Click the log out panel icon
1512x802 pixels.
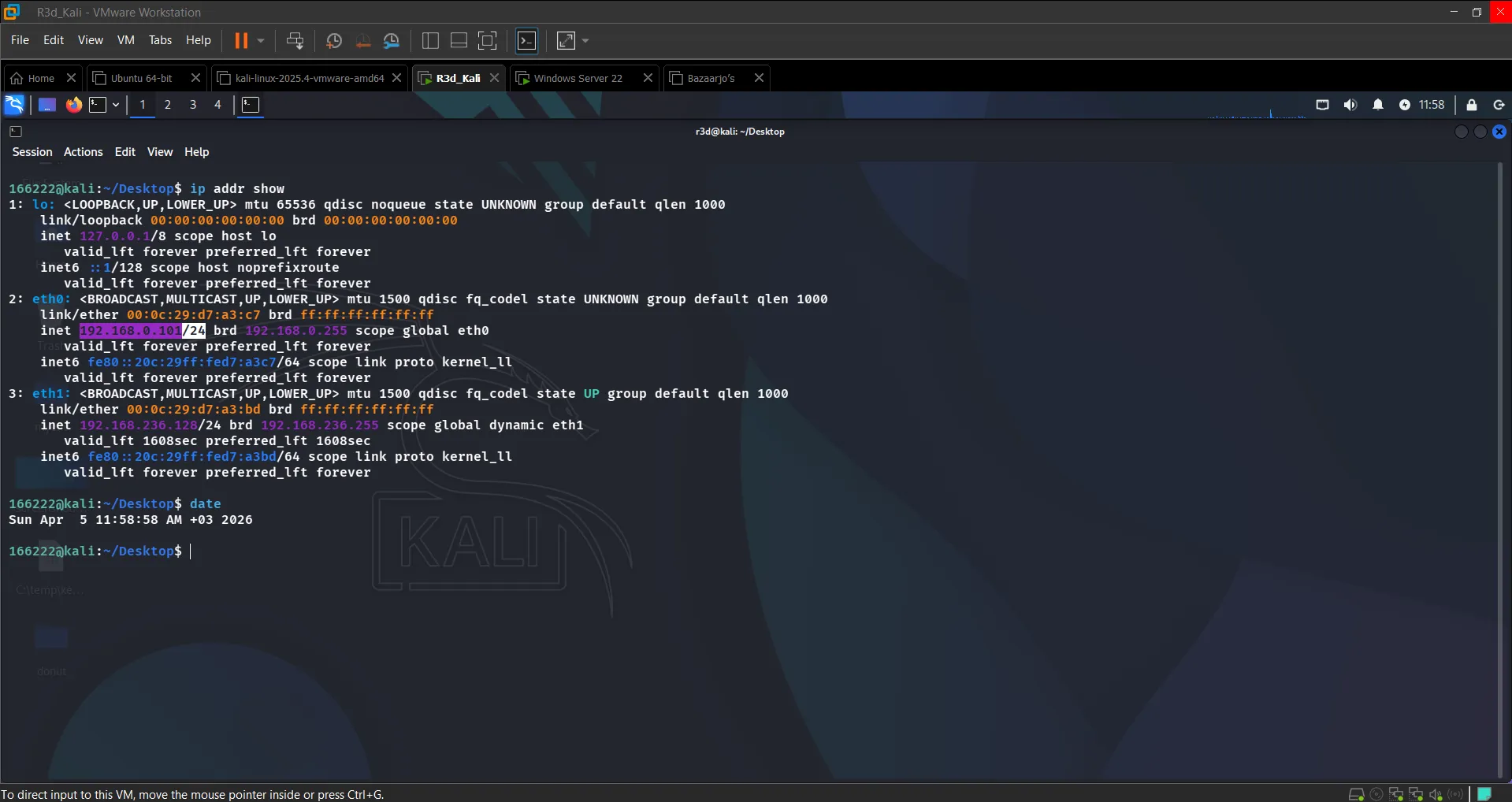(1499, 105)
